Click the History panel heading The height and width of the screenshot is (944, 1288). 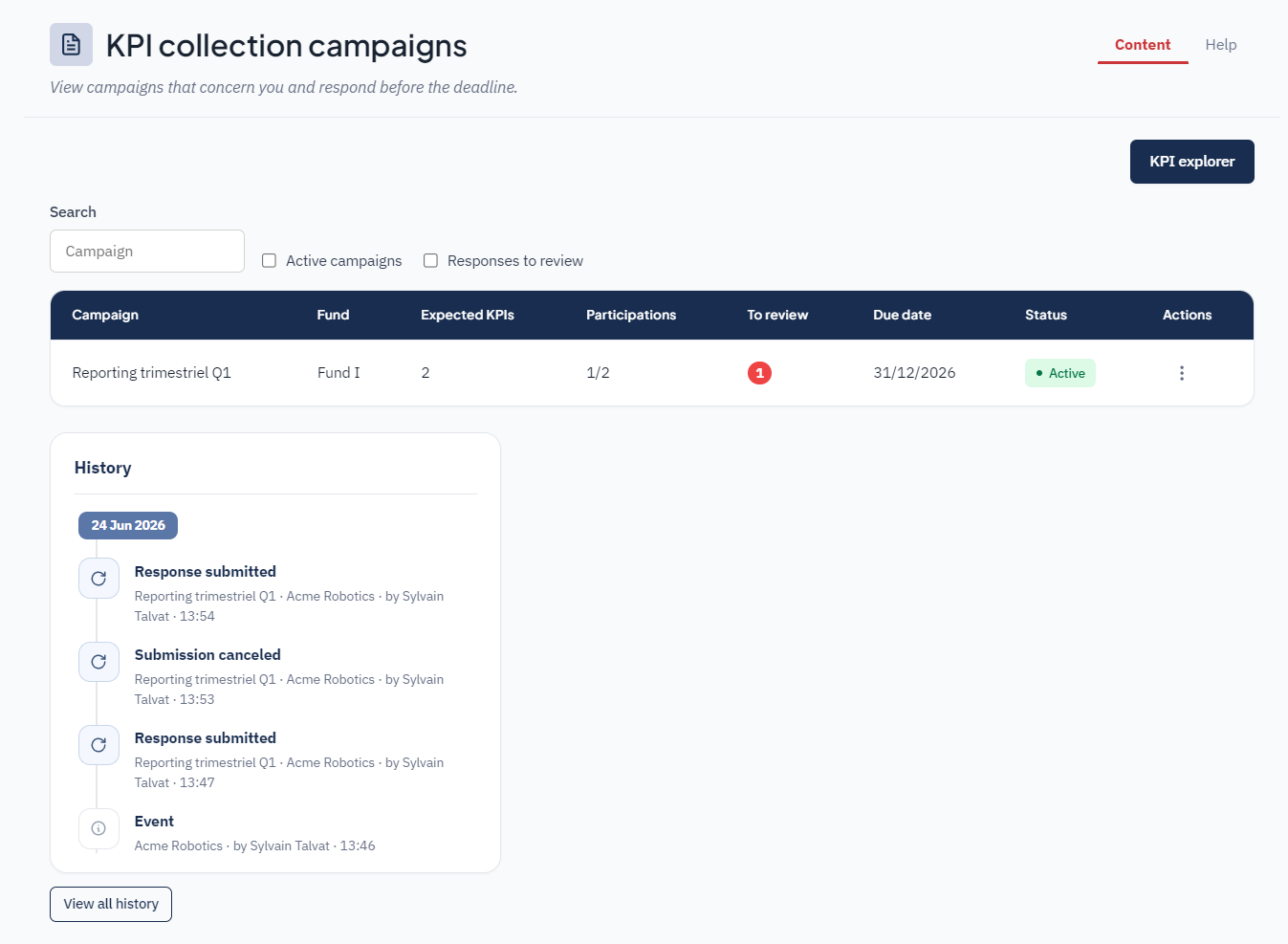(102, 468)
